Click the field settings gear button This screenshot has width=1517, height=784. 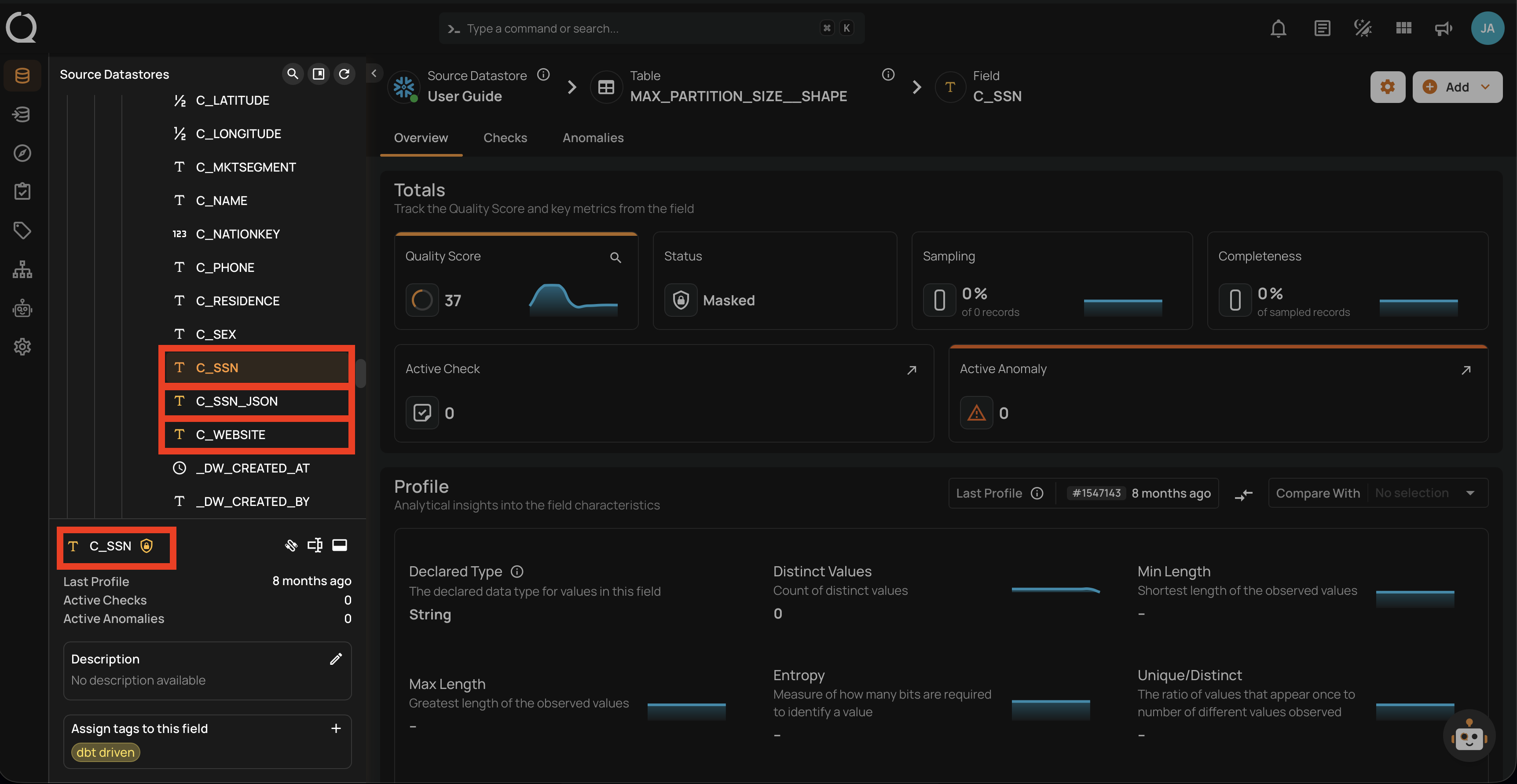[1388, 87]
